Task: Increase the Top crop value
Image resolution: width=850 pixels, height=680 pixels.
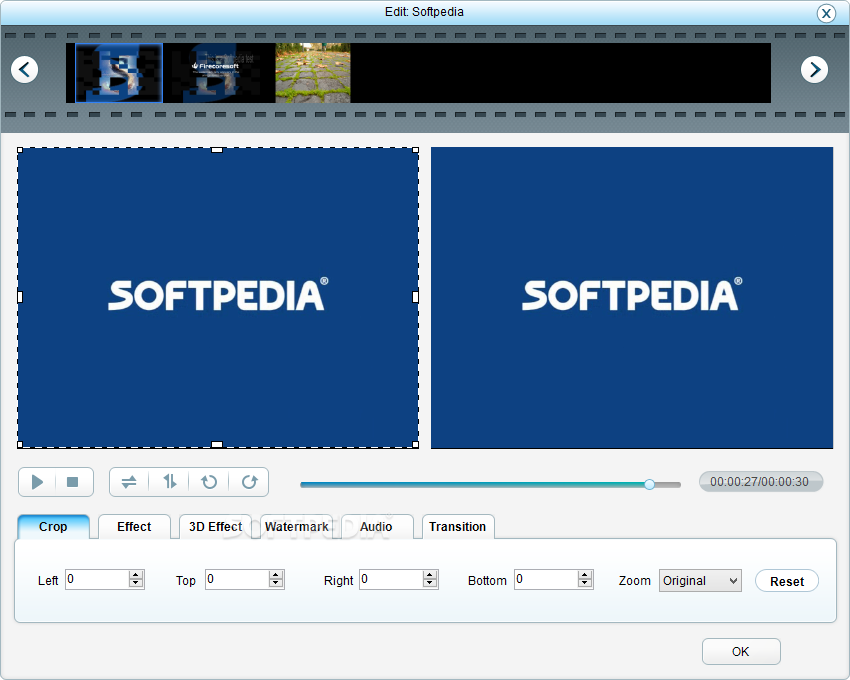Action: click(x=276, y=575)
